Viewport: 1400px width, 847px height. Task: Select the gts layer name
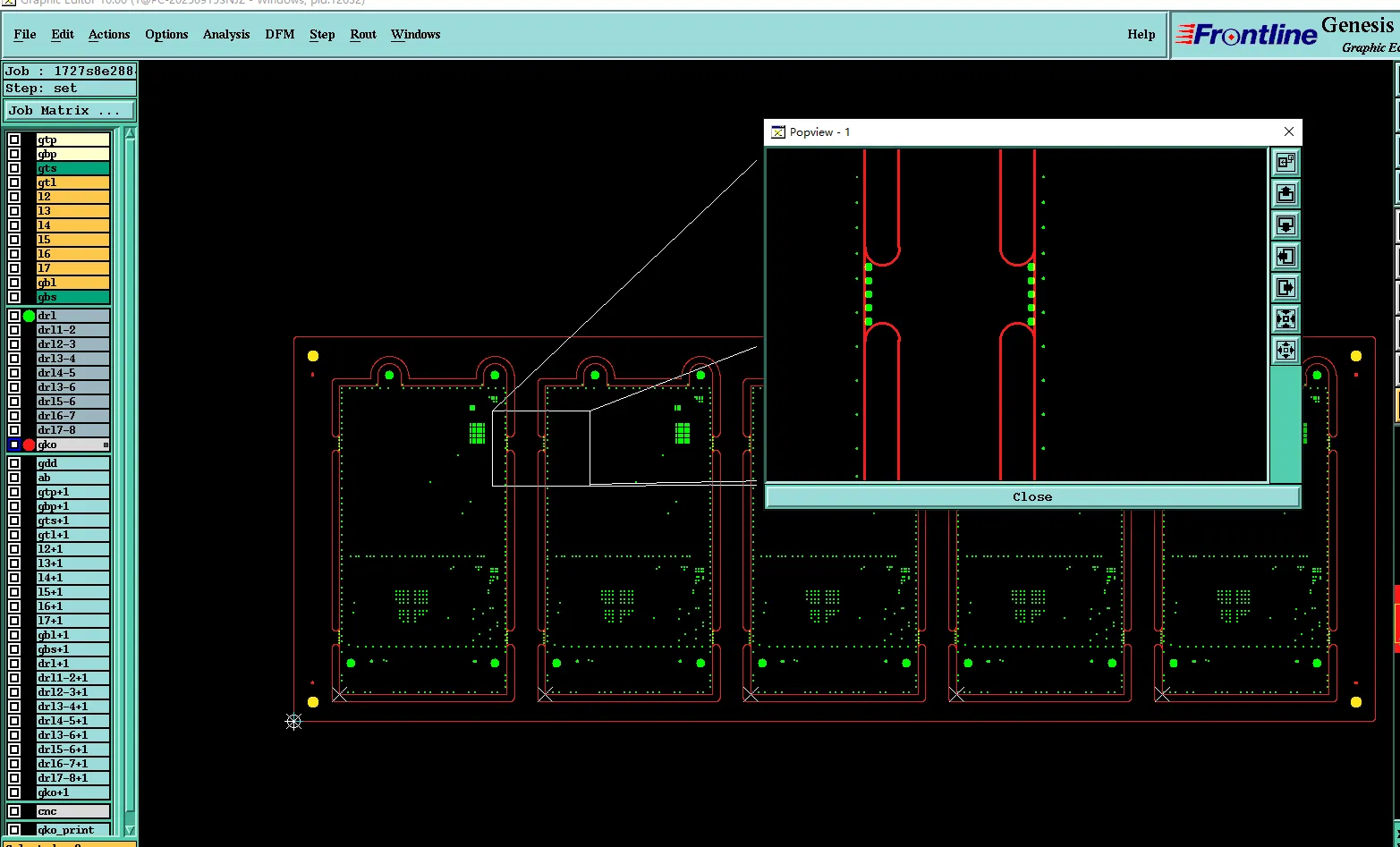point(72,168)
